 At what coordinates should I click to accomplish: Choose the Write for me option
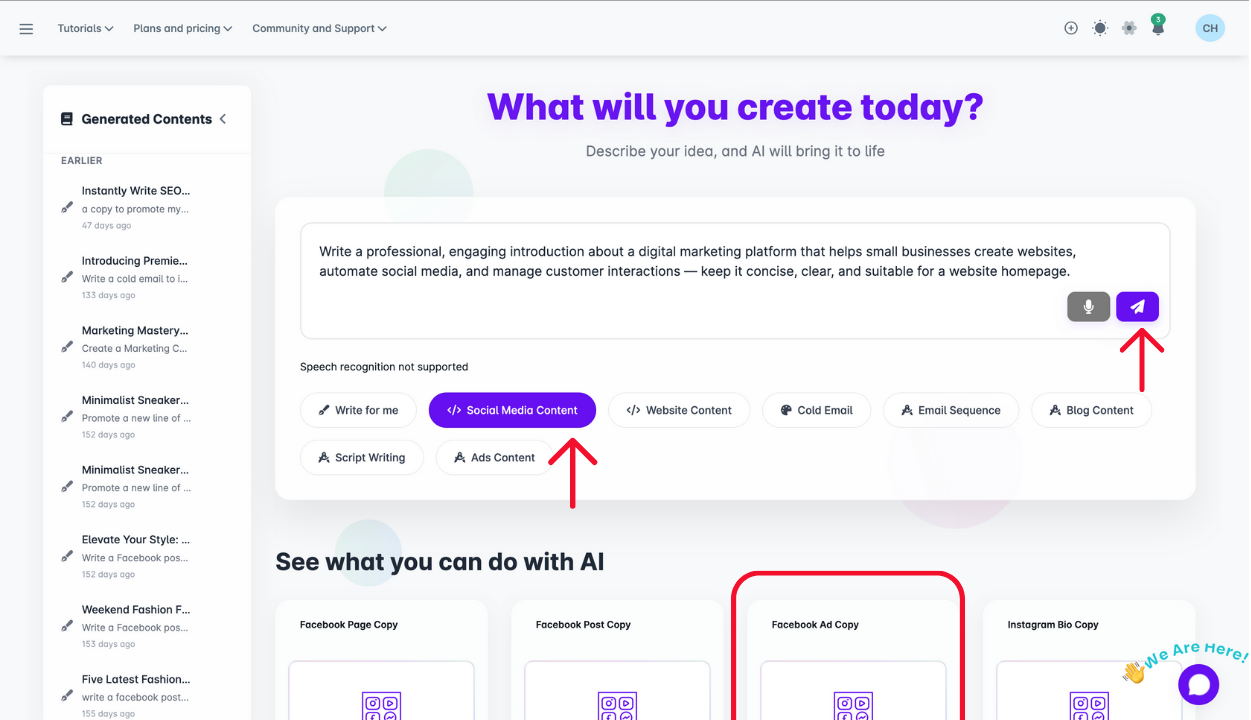pos(358,410)
